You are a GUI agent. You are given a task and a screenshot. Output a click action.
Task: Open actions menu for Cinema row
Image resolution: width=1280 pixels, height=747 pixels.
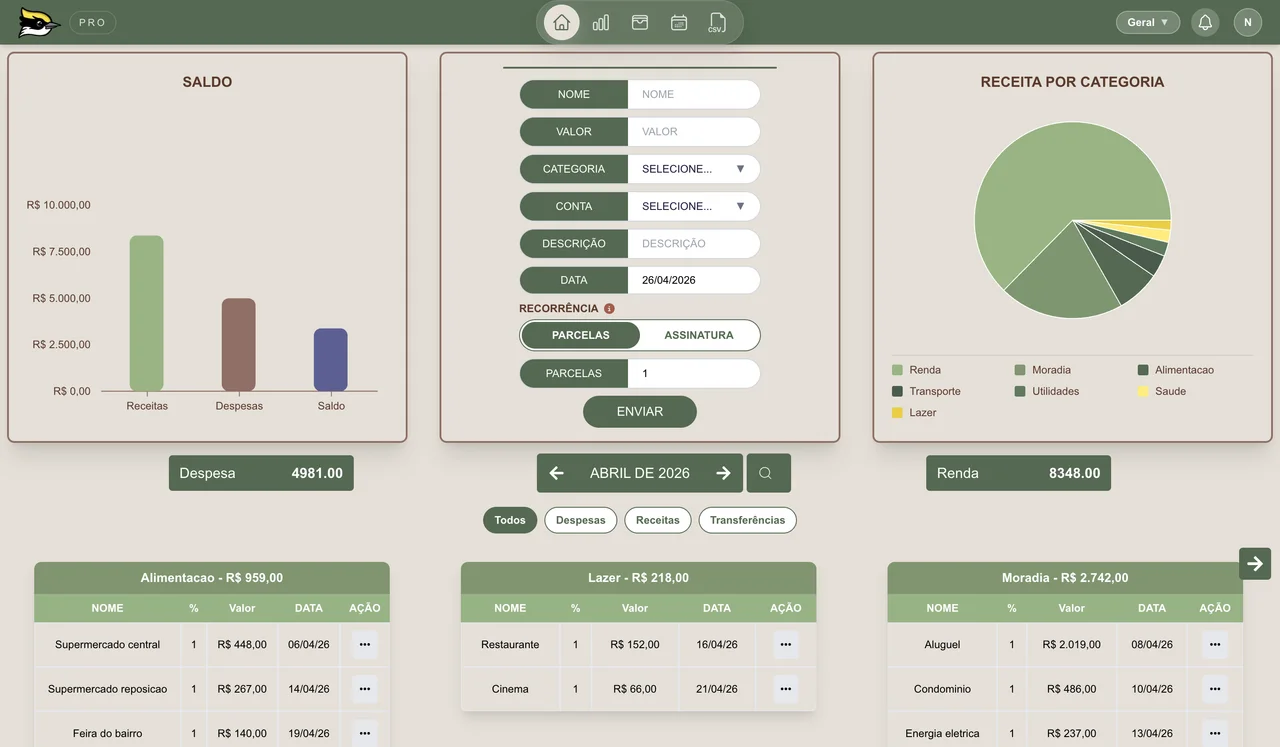(786, 689)
